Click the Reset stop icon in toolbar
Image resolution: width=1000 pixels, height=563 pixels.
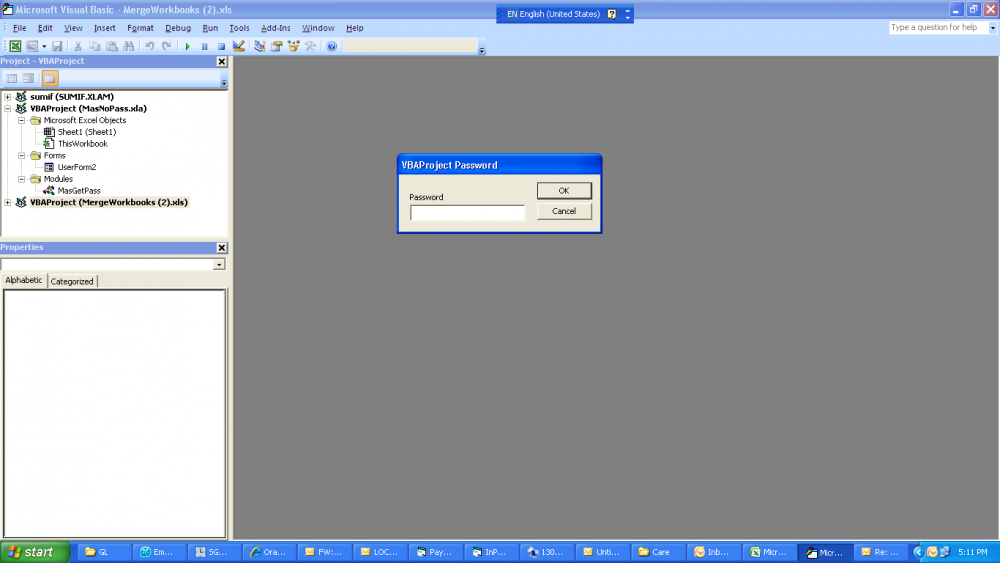point(221,46)
